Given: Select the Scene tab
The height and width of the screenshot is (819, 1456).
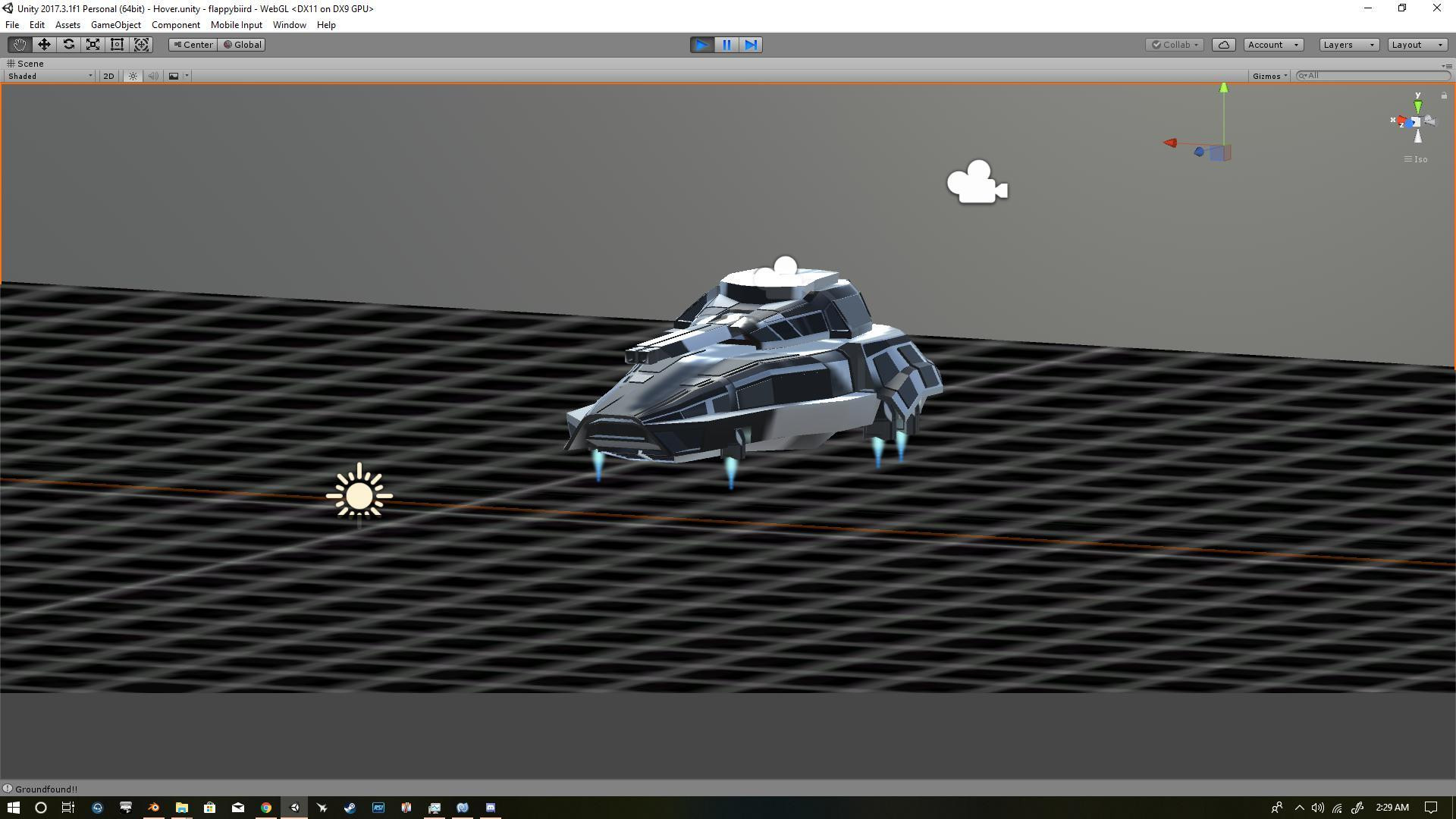Looking at the screenshot, I should tap(25, 64).
